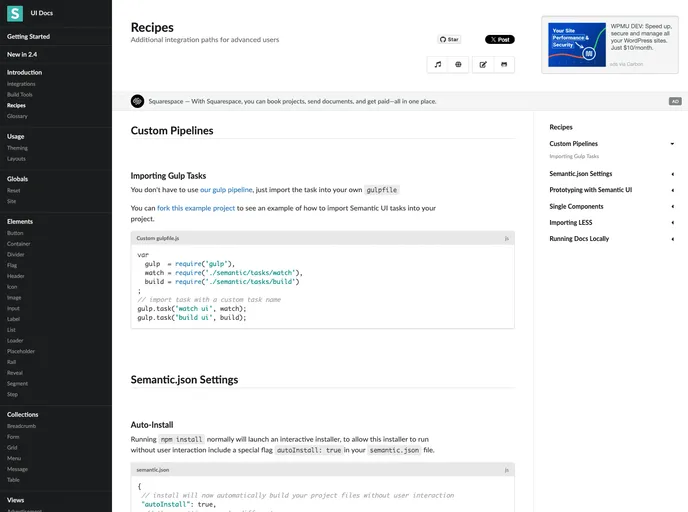688x512 pixels.
Task: Open the Input element docs
Action: (13, 308)
